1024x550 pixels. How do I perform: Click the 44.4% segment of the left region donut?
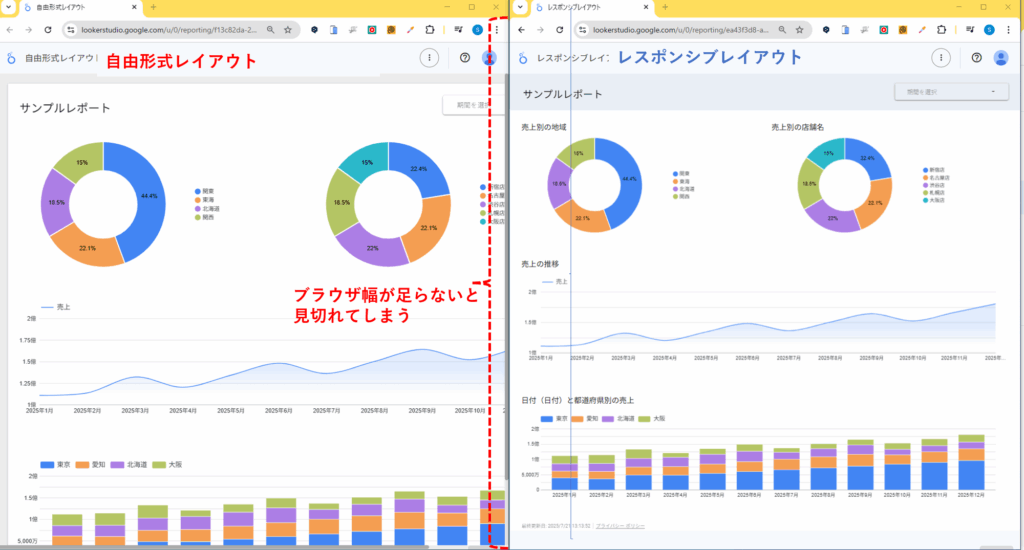148,197
